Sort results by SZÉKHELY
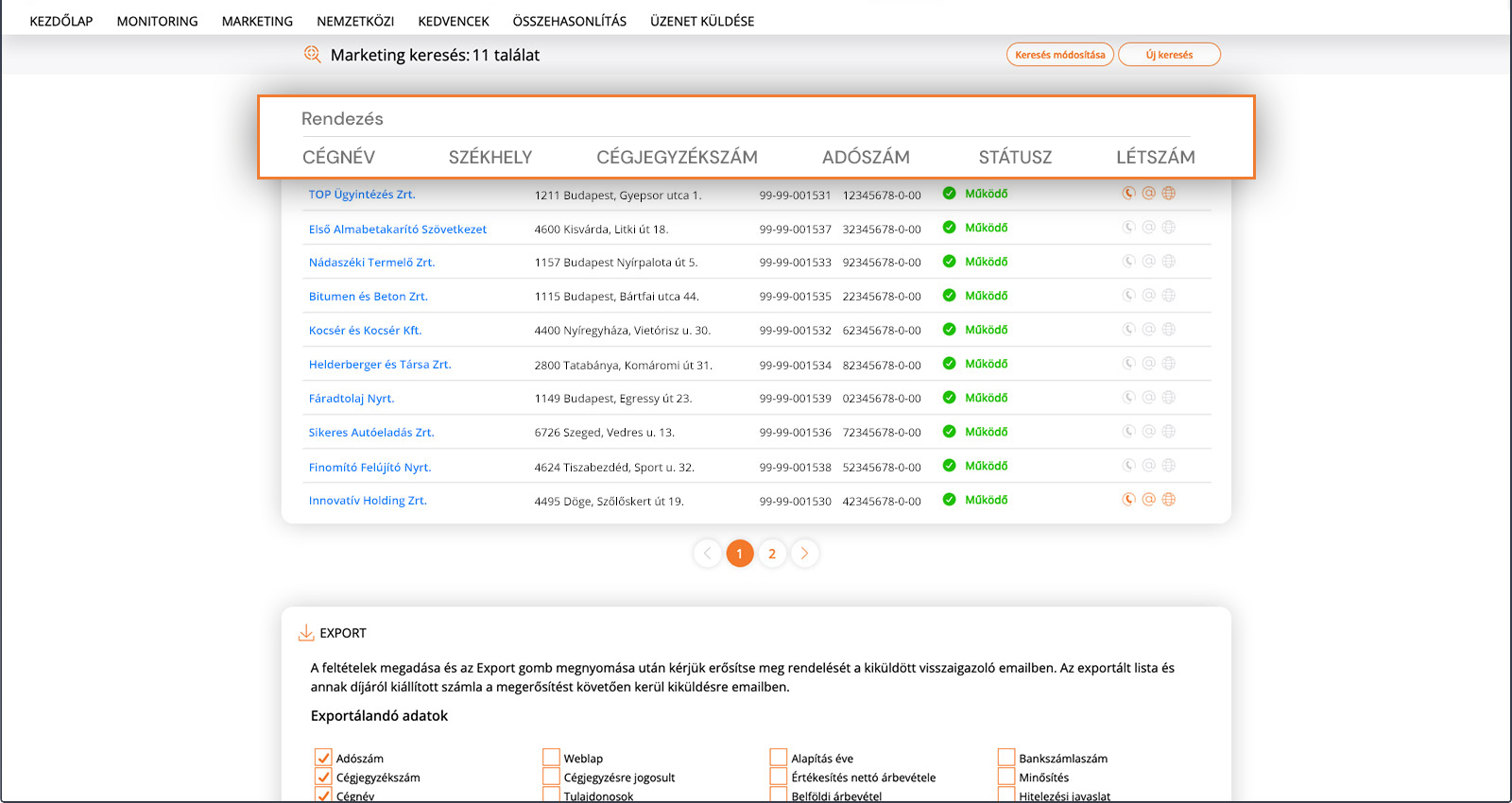Viewport: 1512px width, 803px height. [x=490, y=157]
